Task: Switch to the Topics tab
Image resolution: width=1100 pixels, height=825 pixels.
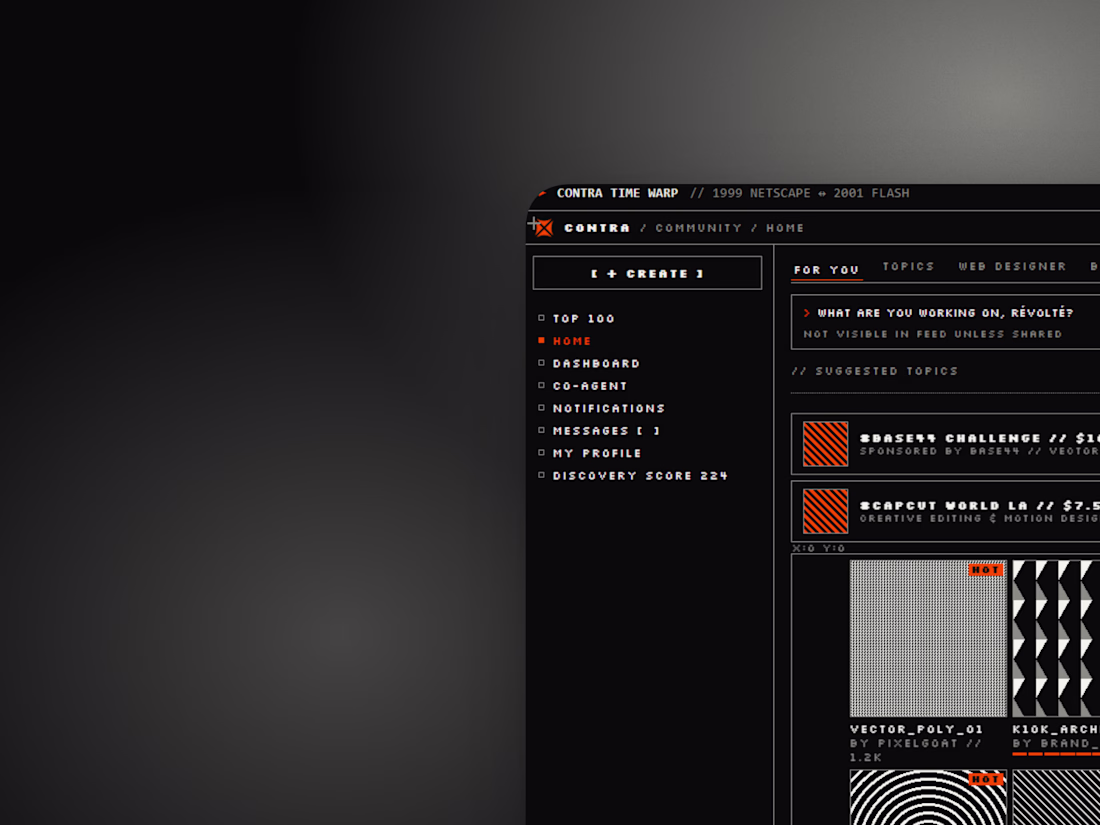Action: coord(908,267)
